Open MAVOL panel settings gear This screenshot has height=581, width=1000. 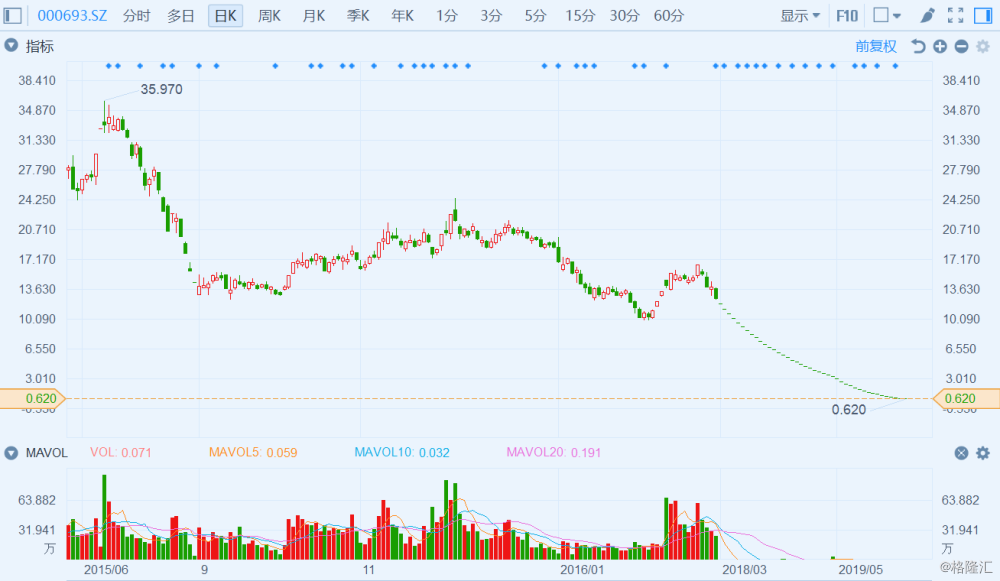983,453
